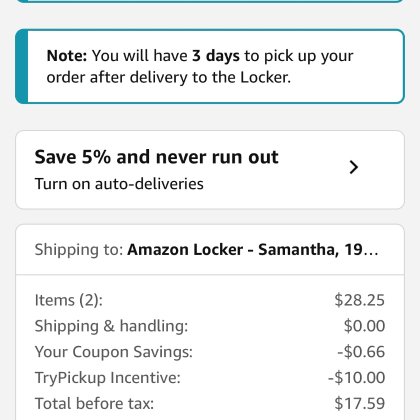The width and height of the screenshot is (420, 420).
Task: Click the 'Your Coupon Savings:' label
Action: point(114,352)
